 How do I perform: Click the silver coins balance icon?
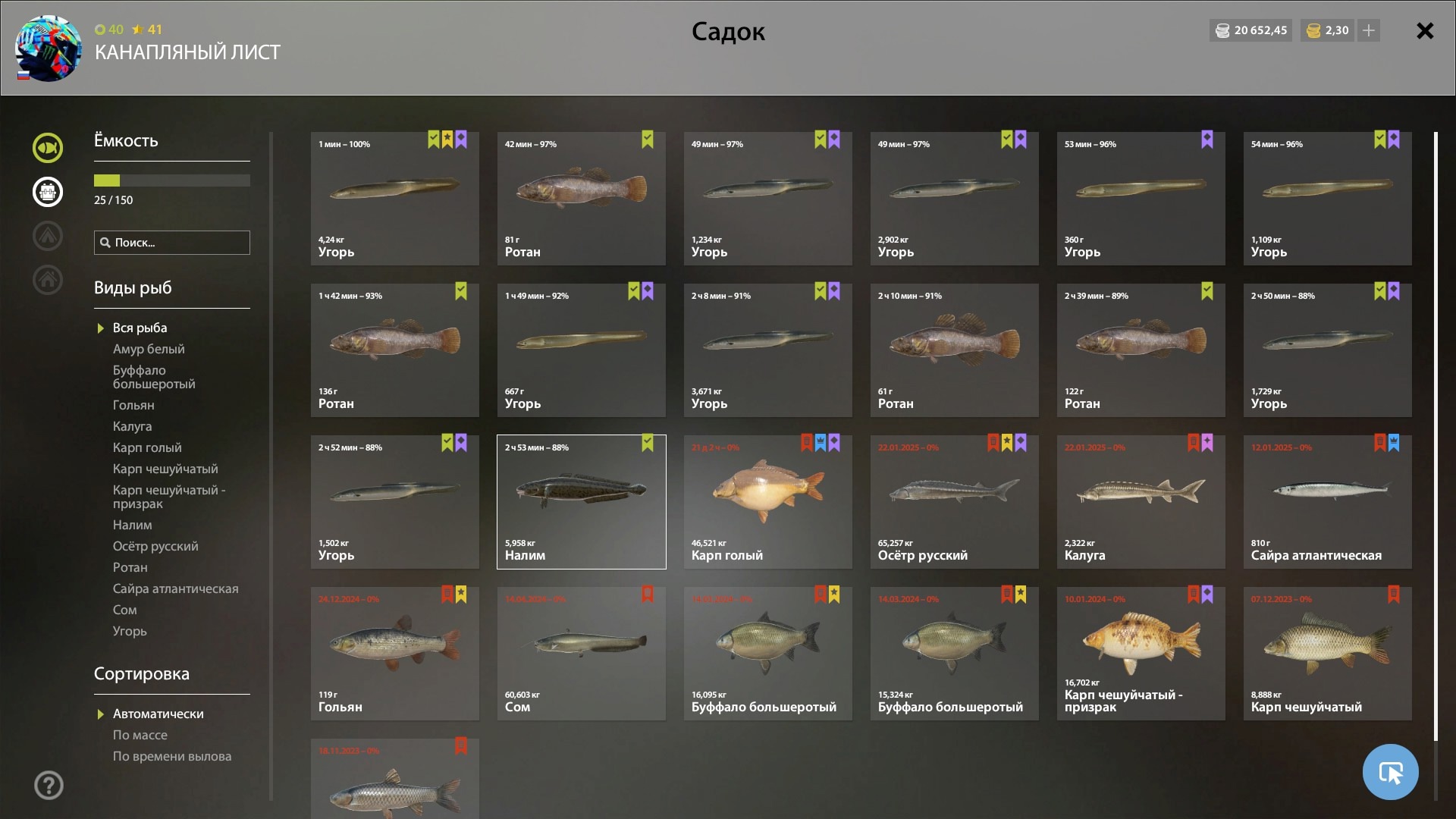(x=1222, y=31)
